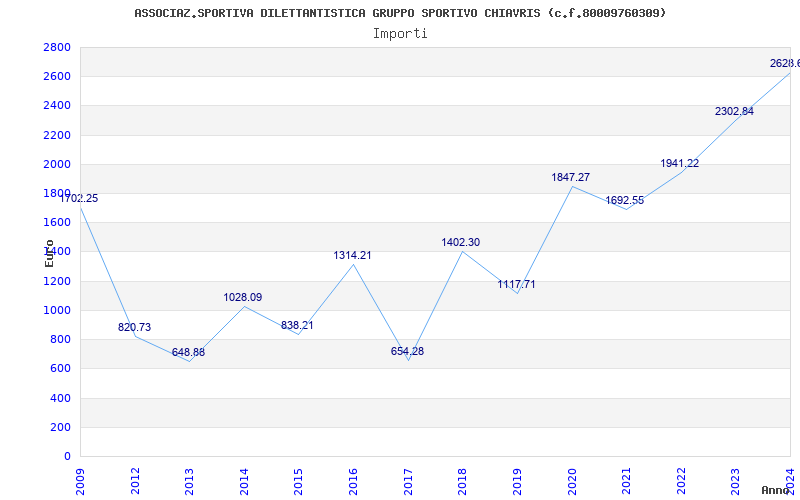Click the y-axis value 2800

(57, 47)
